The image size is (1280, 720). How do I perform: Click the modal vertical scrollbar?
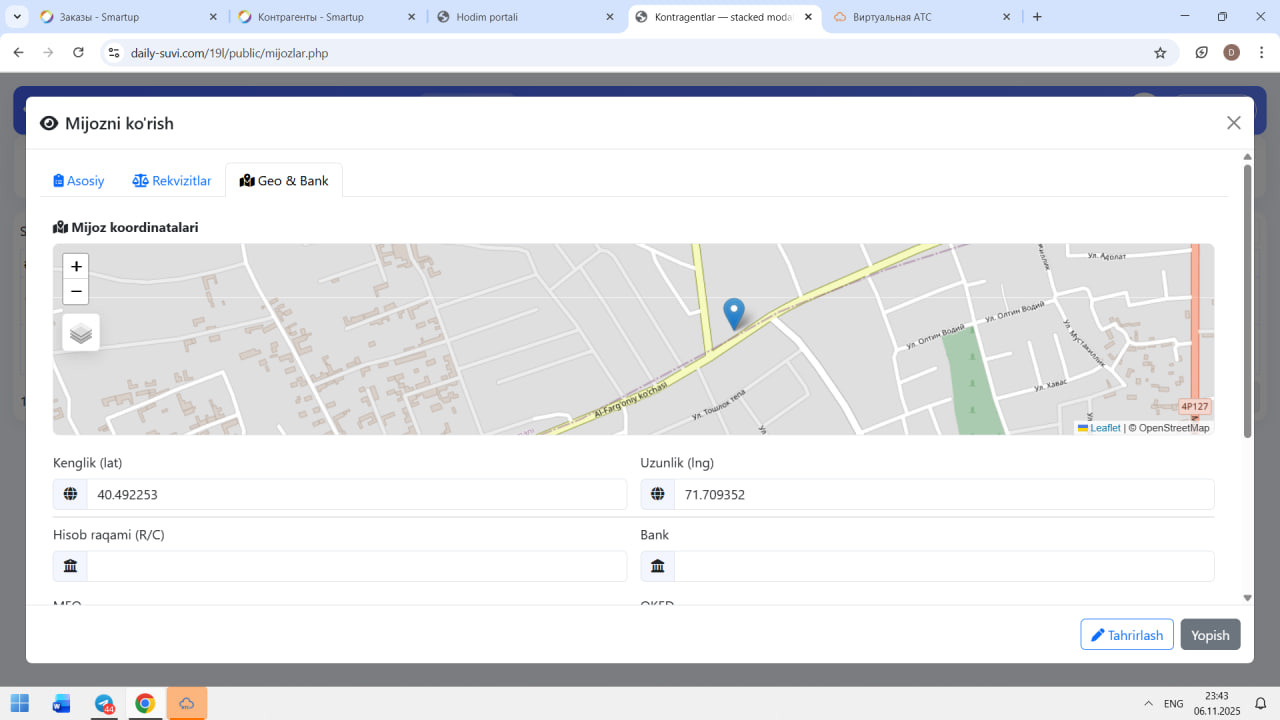click(1247, 300)
